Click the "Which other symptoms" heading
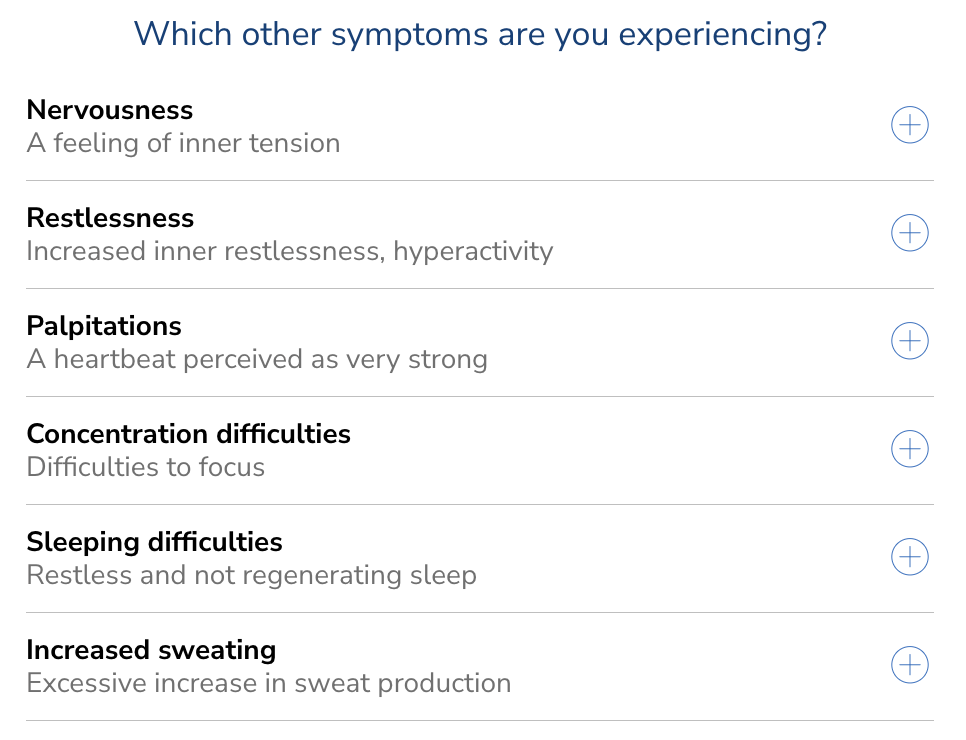This screenshot has height=740, width=966. pyautogui.click(x=480, y=35)
